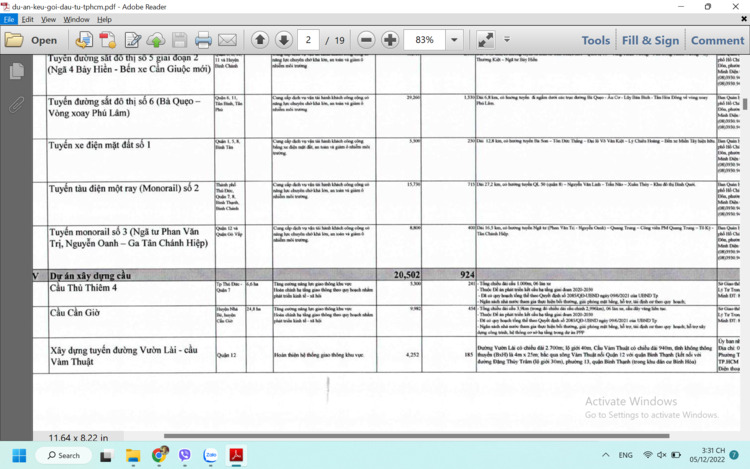Open File Explorer from taskbar
The width and height of the screenshot is (750, 469).
click(132, 456)
